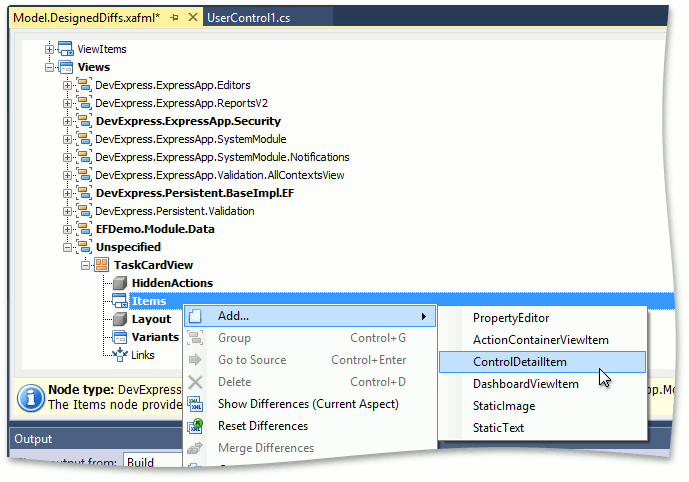Screen dimensions: 689x482
Task: Click the DevExpress.Persistent.Validation node icon
Action: pyautogui.click(x=83, y=211)
